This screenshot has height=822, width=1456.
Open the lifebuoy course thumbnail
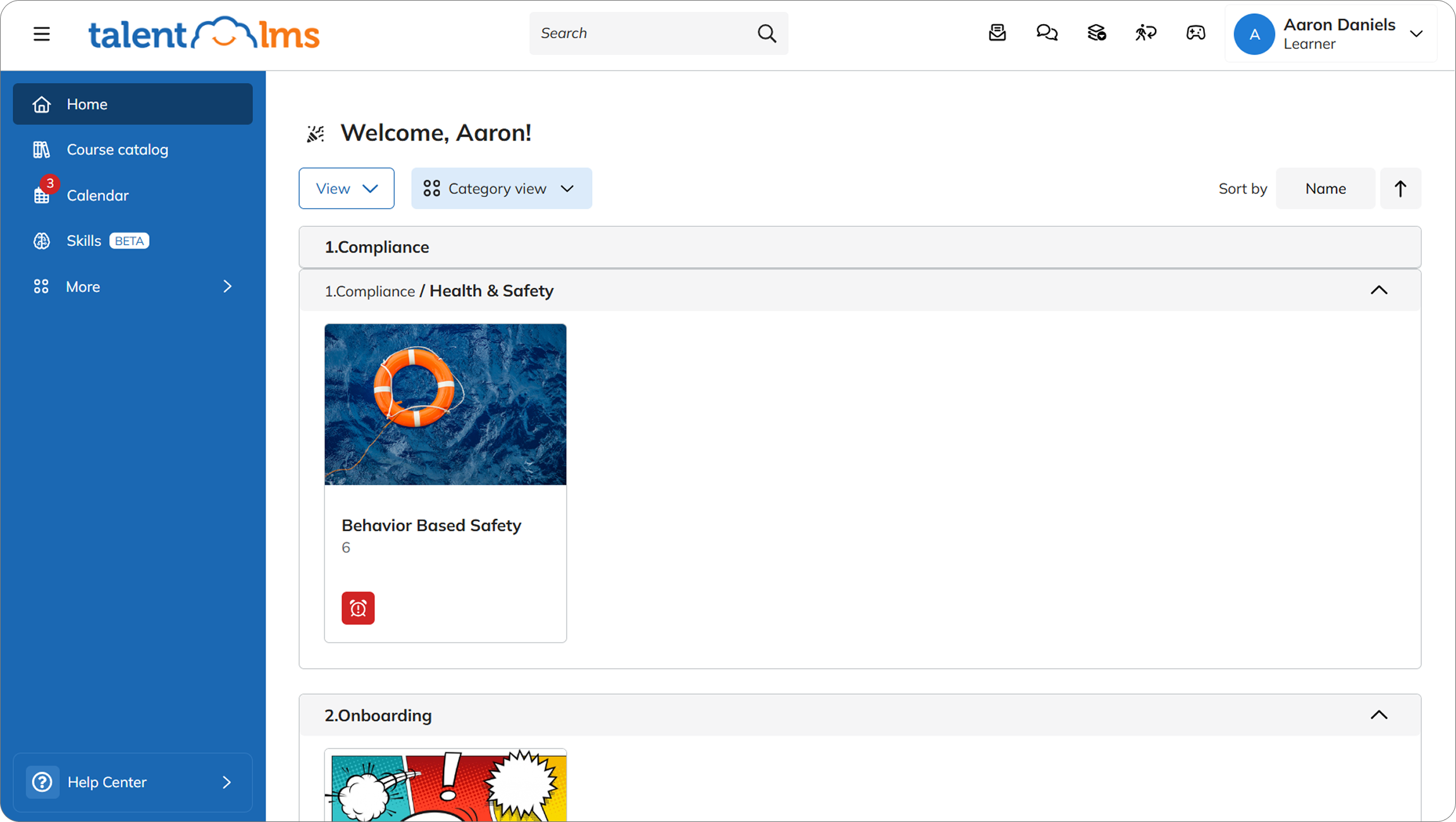(445, 404)
